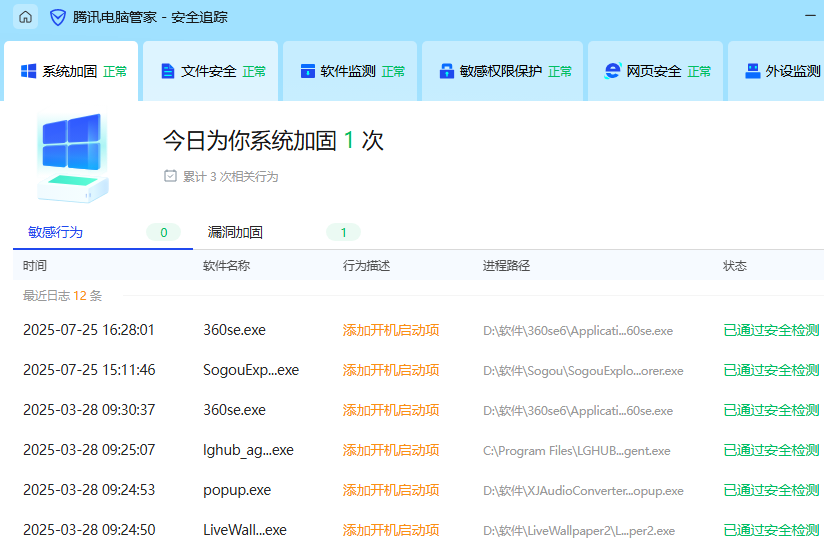Click 已通过安全检测 status for SogouExp row
Screen dimensions: 824x547
(x=771, y=370)
